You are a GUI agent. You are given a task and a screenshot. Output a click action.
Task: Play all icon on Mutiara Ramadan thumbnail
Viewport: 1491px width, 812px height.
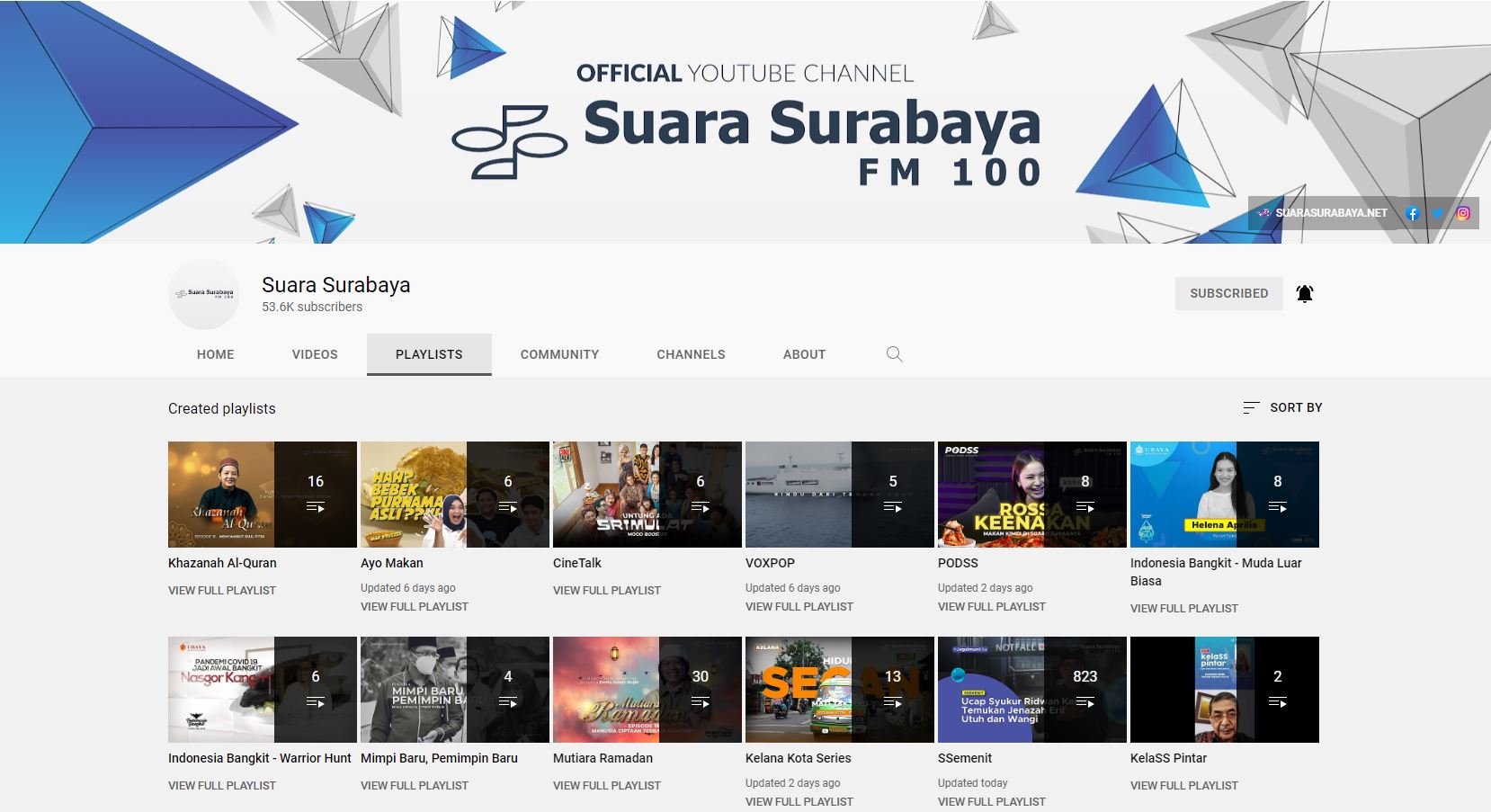tap(701, 702)
